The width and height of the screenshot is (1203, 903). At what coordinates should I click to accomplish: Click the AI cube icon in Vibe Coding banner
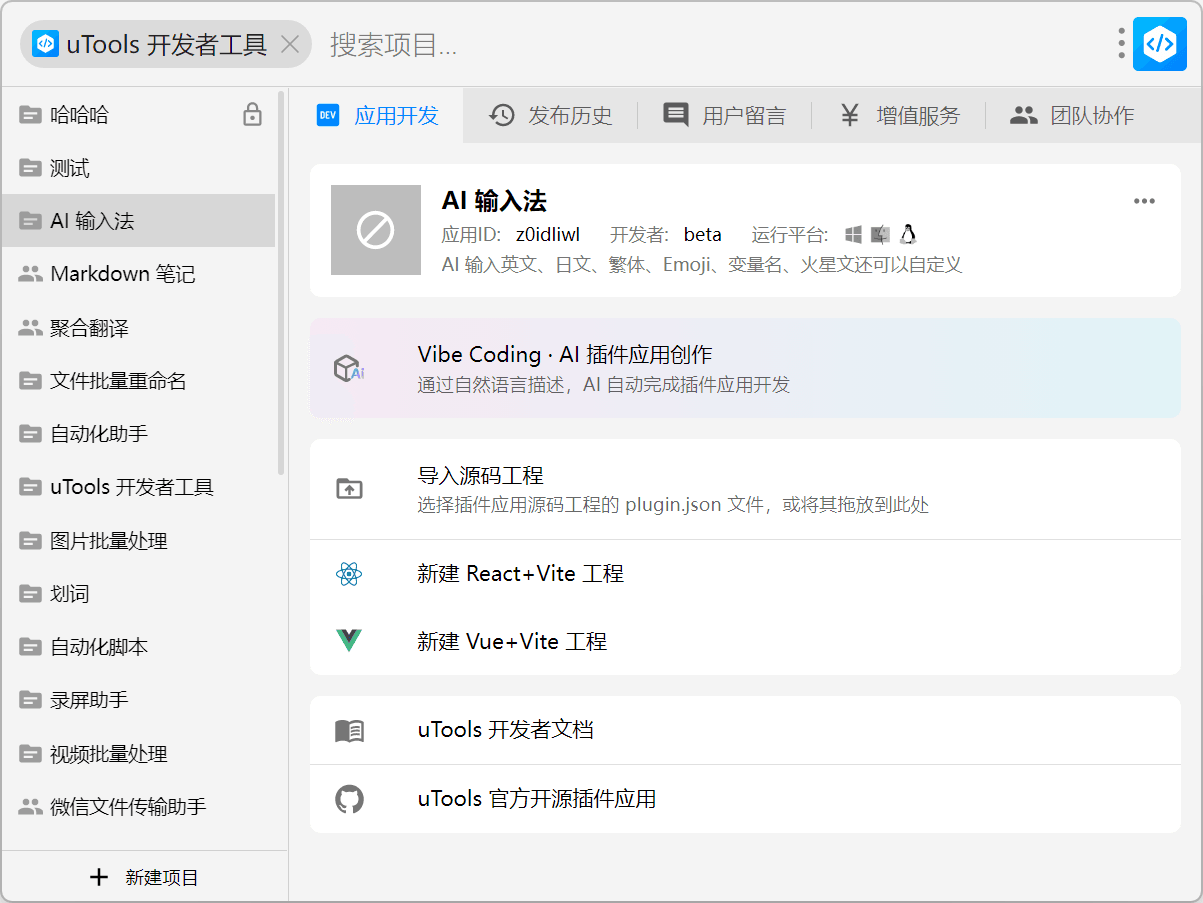349,368
